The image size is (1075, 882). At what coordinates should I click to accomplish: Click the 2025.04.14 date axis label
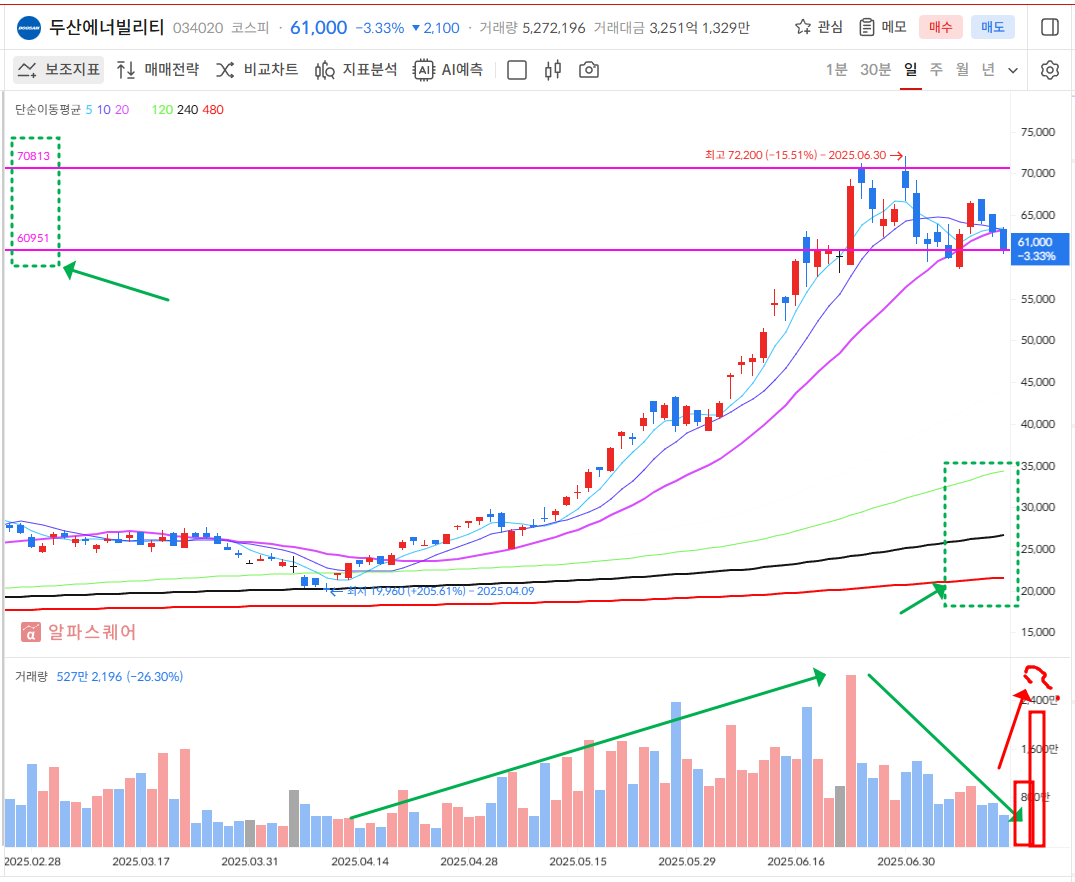coord(360,861)
